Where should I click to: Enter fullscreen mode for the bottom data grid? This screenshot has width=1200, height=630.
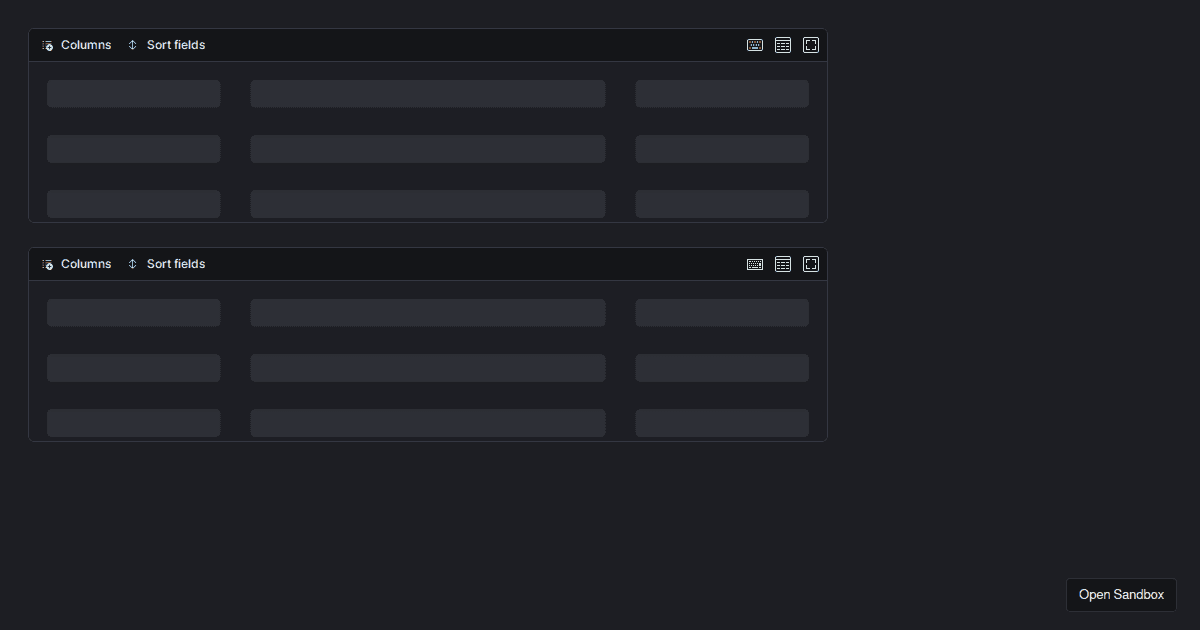810,263
